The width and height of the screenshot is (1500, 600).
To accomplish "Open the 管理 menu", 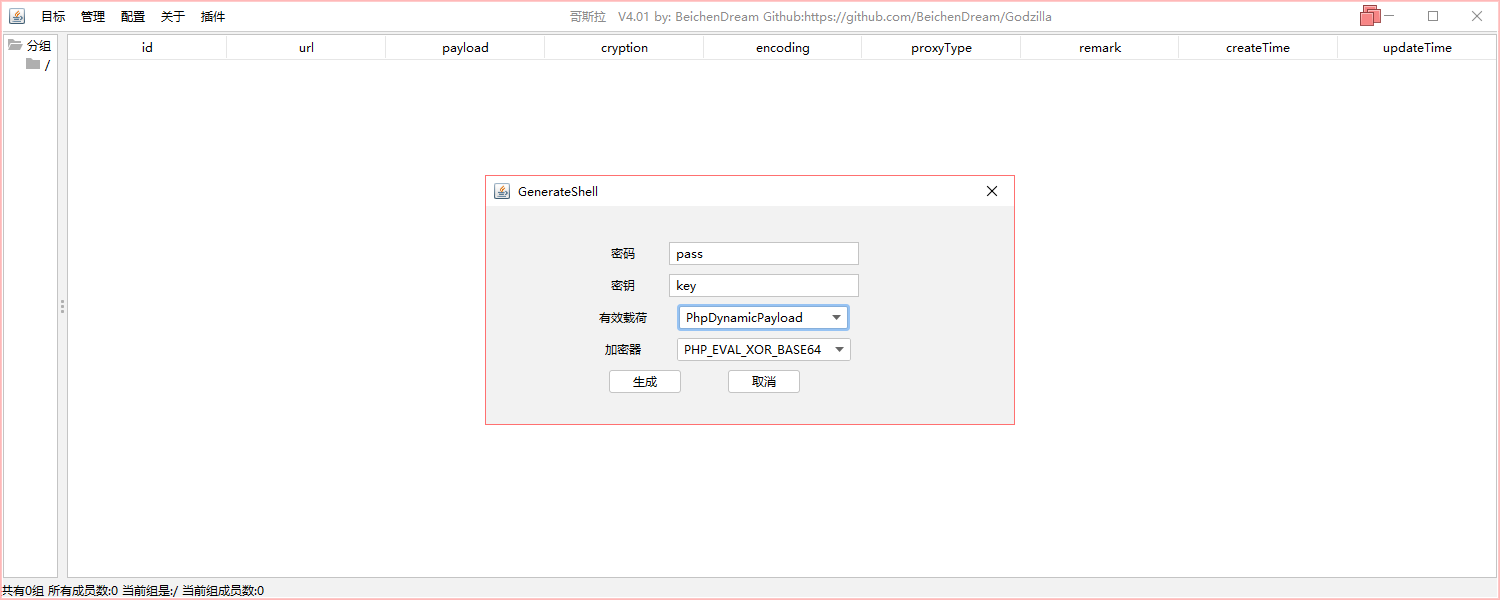I will (93, 17).
